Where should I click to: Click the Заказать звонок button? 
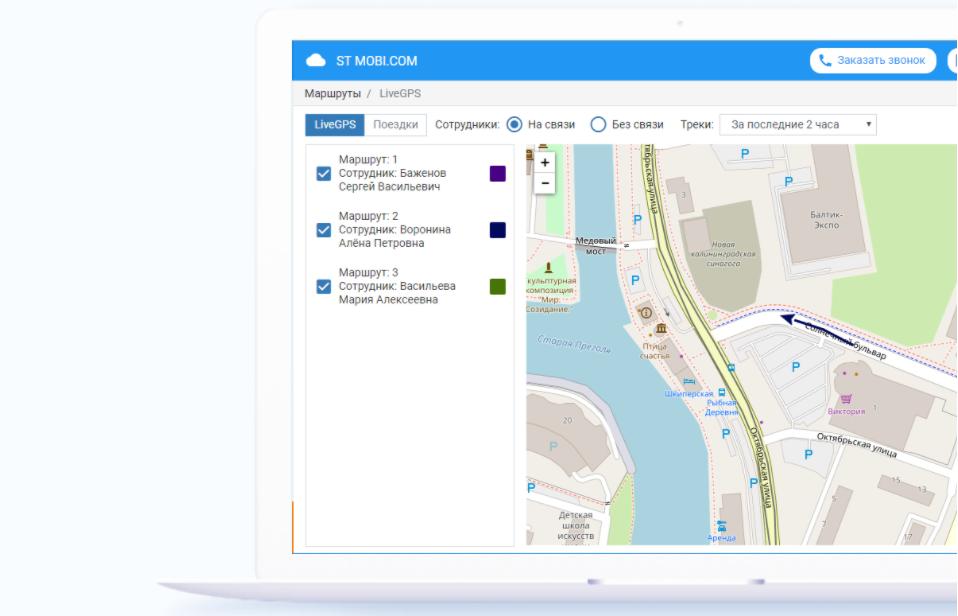[x=872, y=60]
